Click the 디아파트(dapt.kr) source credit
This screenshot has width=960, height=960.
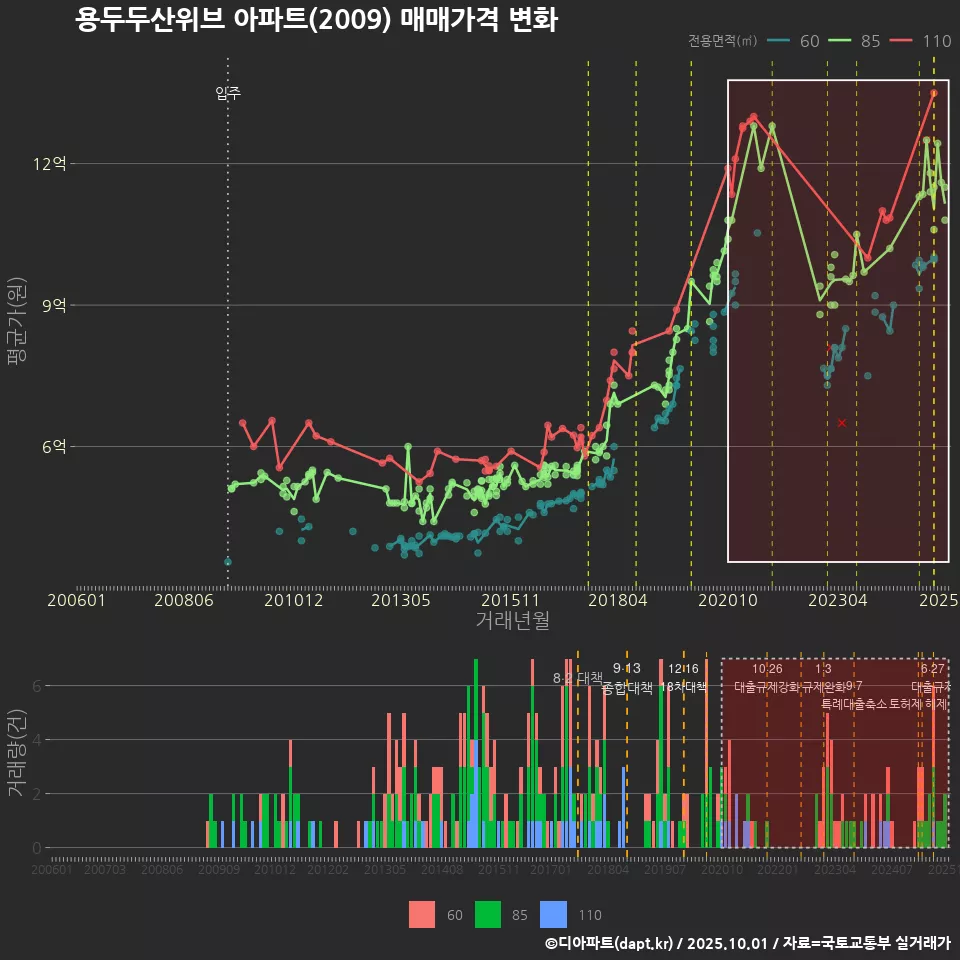(x=610, y=943)
